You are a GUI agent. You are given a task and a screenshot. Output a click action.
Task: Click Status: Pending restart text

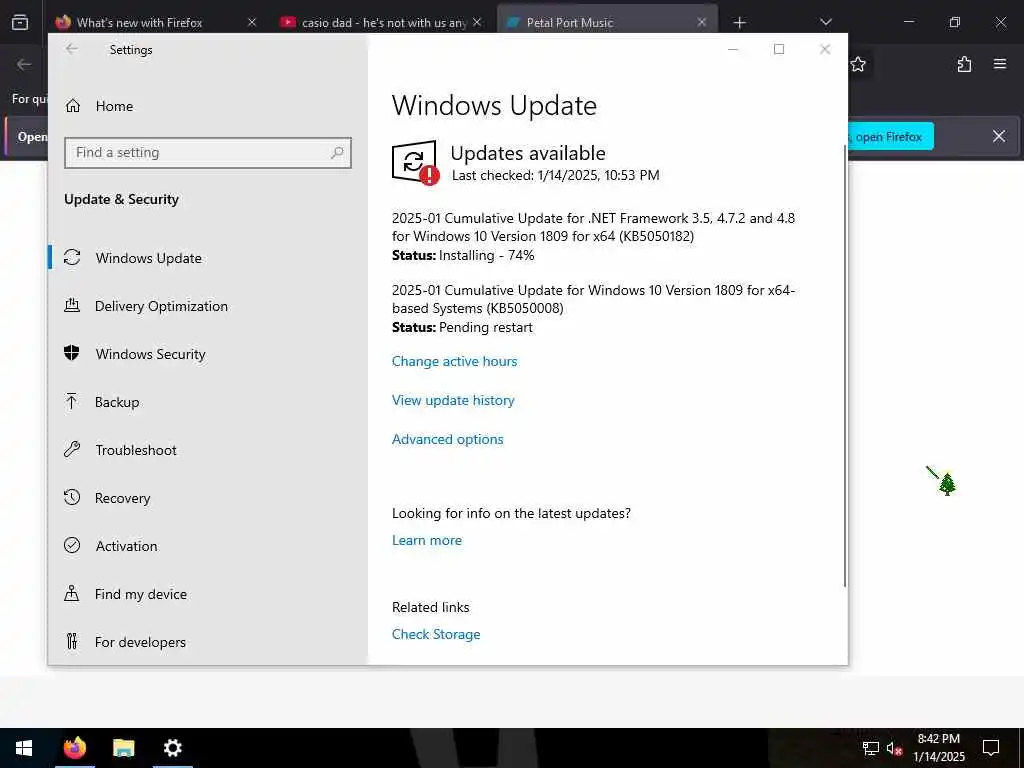click(462, 327)
